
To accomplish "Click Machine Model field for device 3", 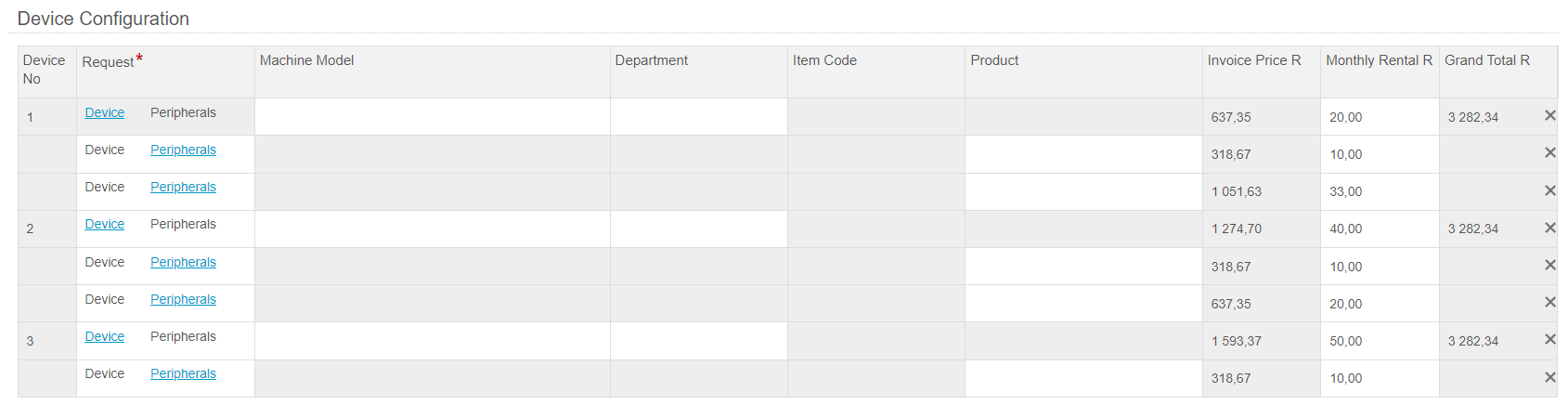I will (433, 341).
